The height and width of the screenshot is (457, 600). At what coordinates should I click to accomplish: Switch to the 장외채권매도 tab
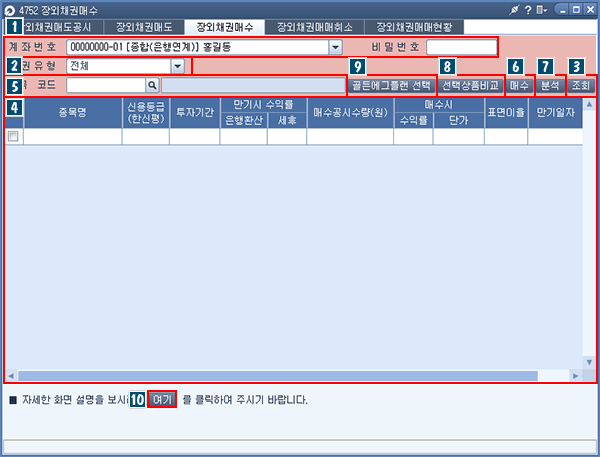[144, 27]
